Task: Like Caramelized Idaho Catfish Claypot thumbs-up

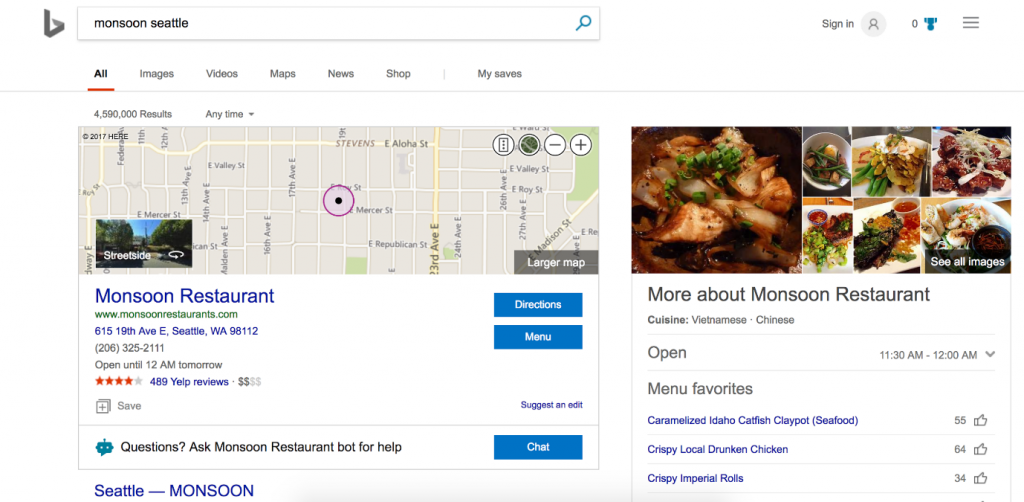Action: click(x=980, y=420)
